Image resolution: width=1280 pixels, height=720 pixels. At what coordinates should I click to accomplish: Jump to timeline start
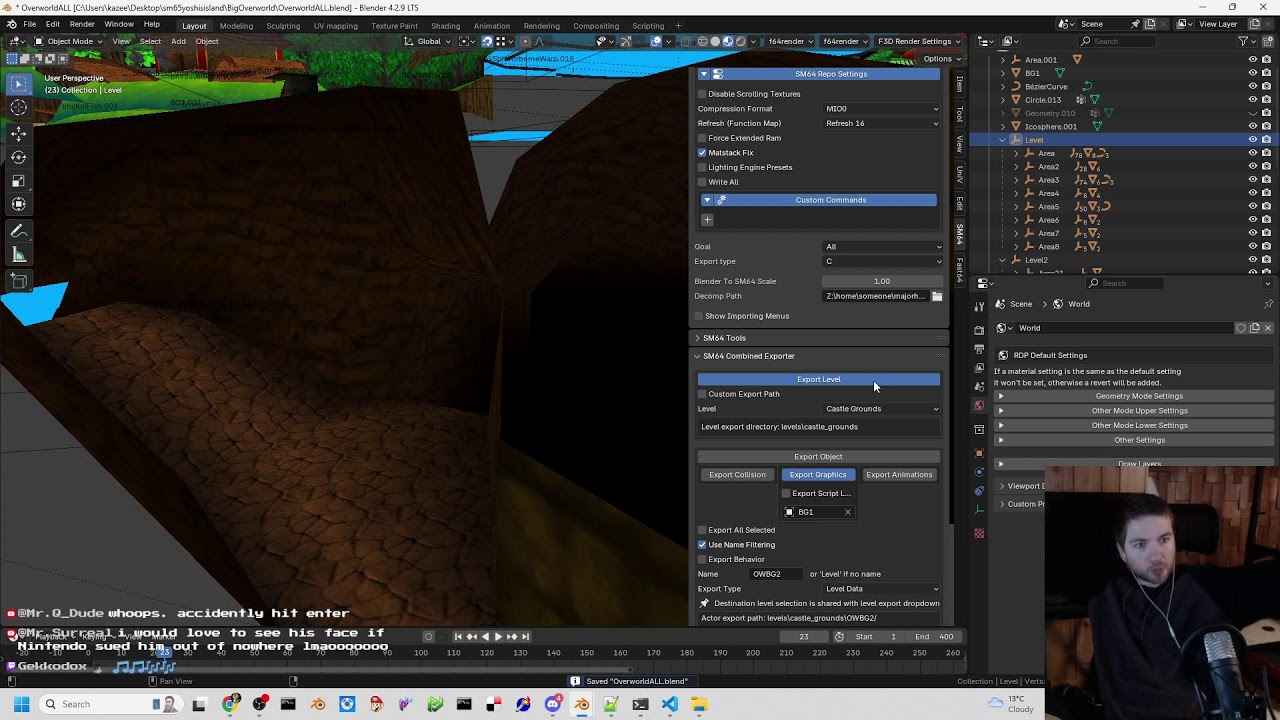coord(458,637)
